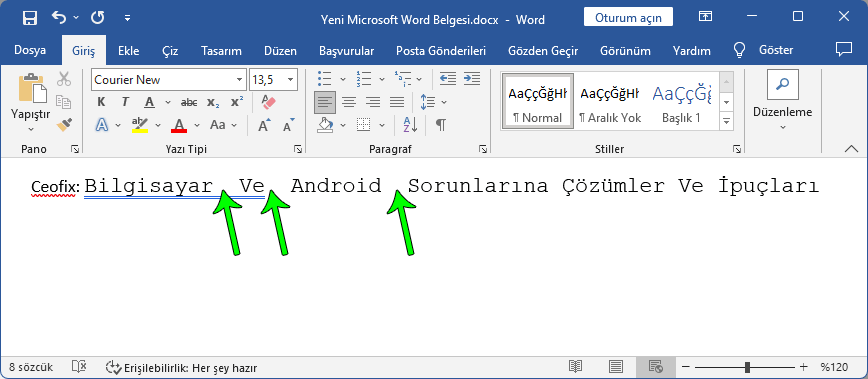This screenshot has width=868, height=379.
Task: Expand the Yapıştır paste options arrow
Action: point(30,129)
